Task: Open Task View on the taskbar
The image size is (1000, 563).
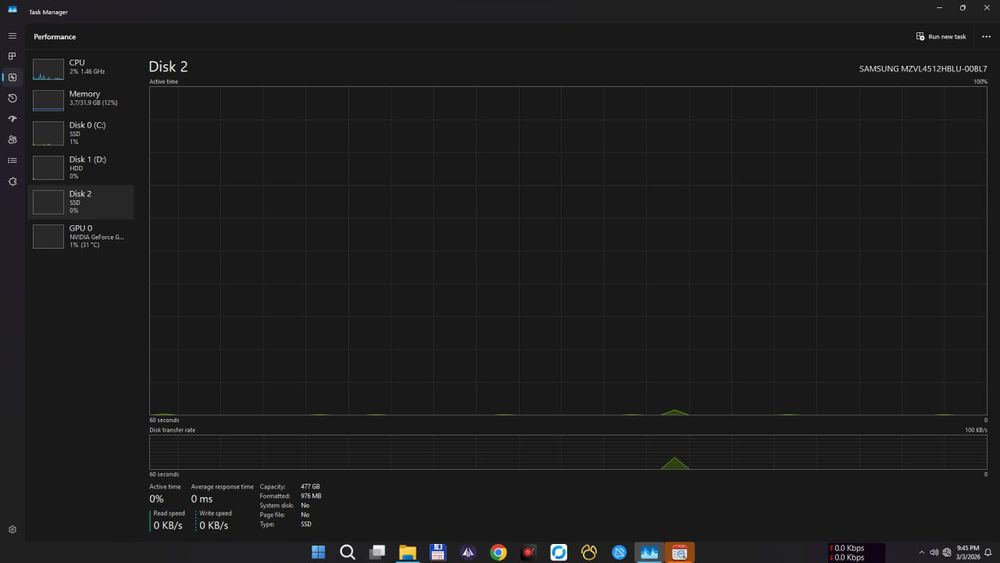Action: pyautogui.click(x=378, y=552)
